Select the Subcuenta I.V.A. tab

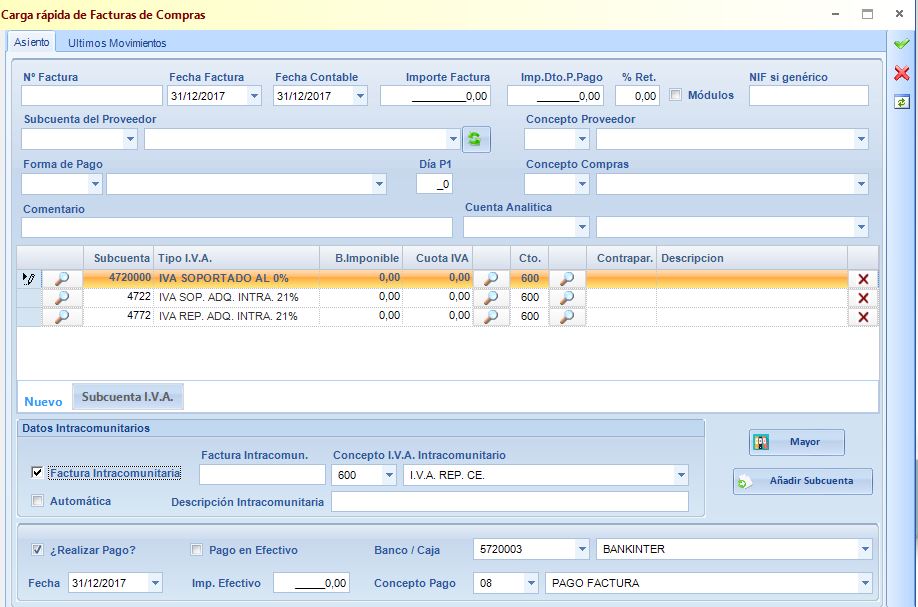coord(128,397)
